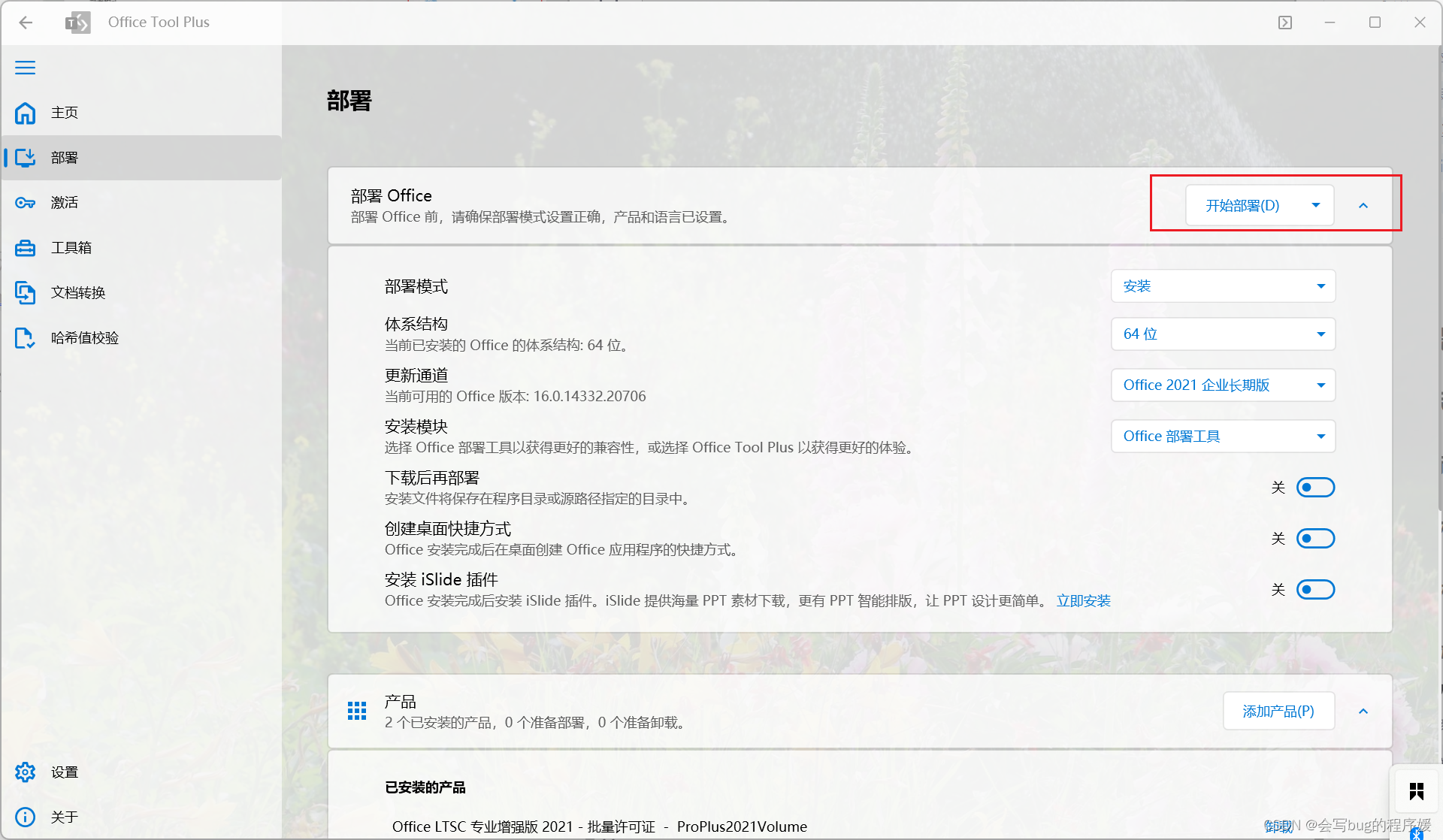Select the 激活 (Activate) sidebar icon

(64, 202)
